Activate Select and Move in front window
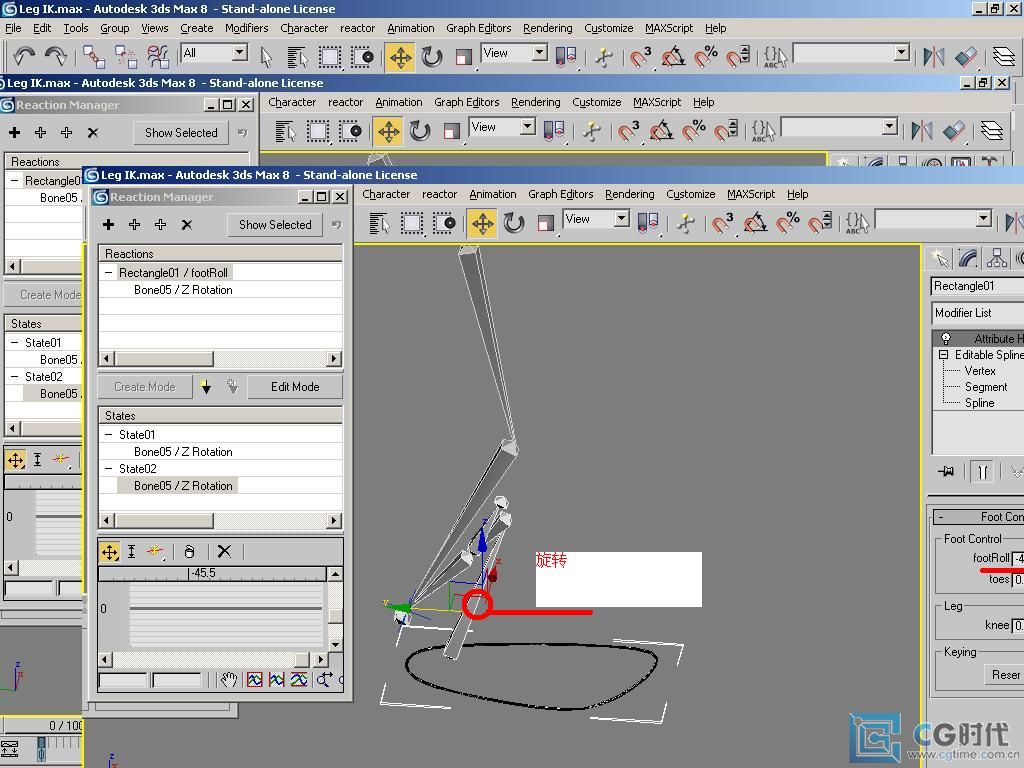Screen dimensions: 1024x768 [x=483, y=224]
